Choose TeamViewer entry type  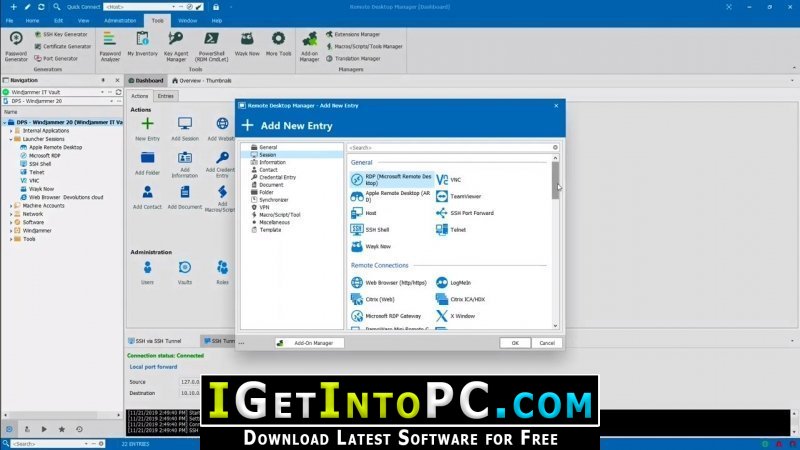click(459, 196)
